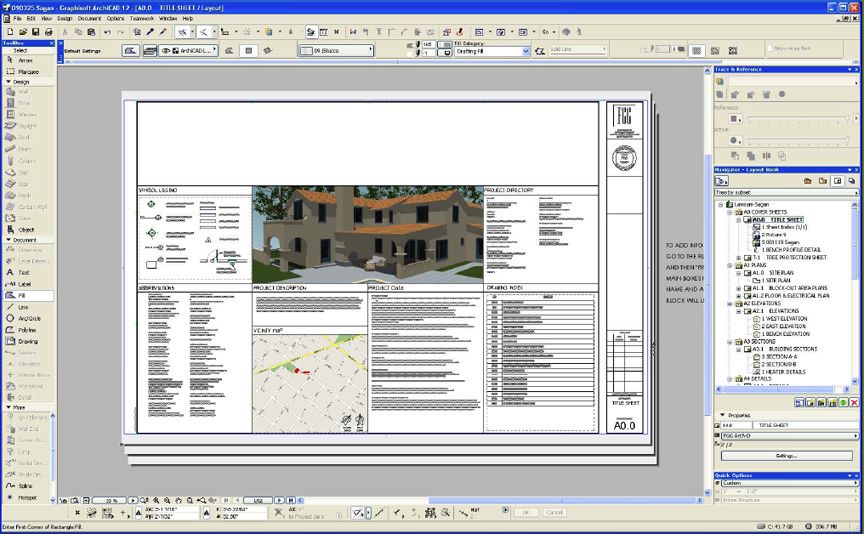Image resolution: width=864 pixels, height=534 pixels.
Task: Open the Tree by subset dropdown
Action: (786, 192)
